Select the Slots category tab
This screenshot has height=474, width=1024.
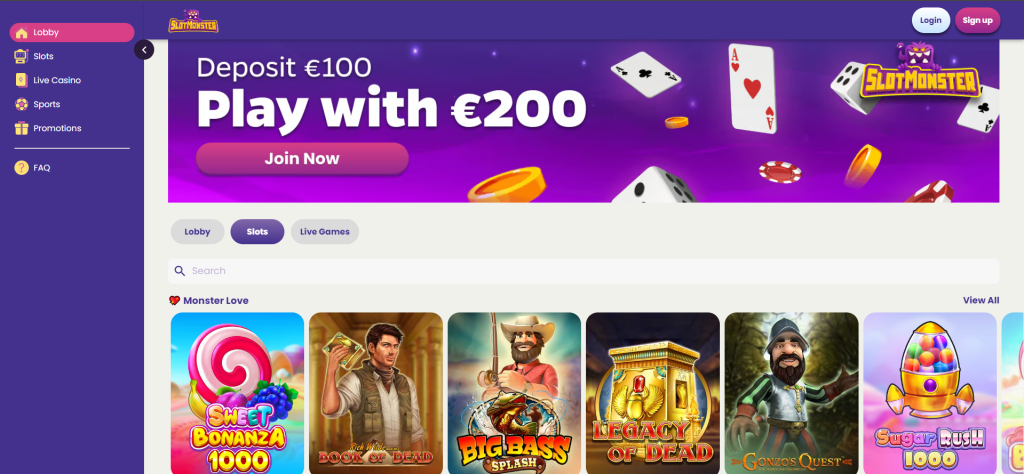(x=257, y=232)
